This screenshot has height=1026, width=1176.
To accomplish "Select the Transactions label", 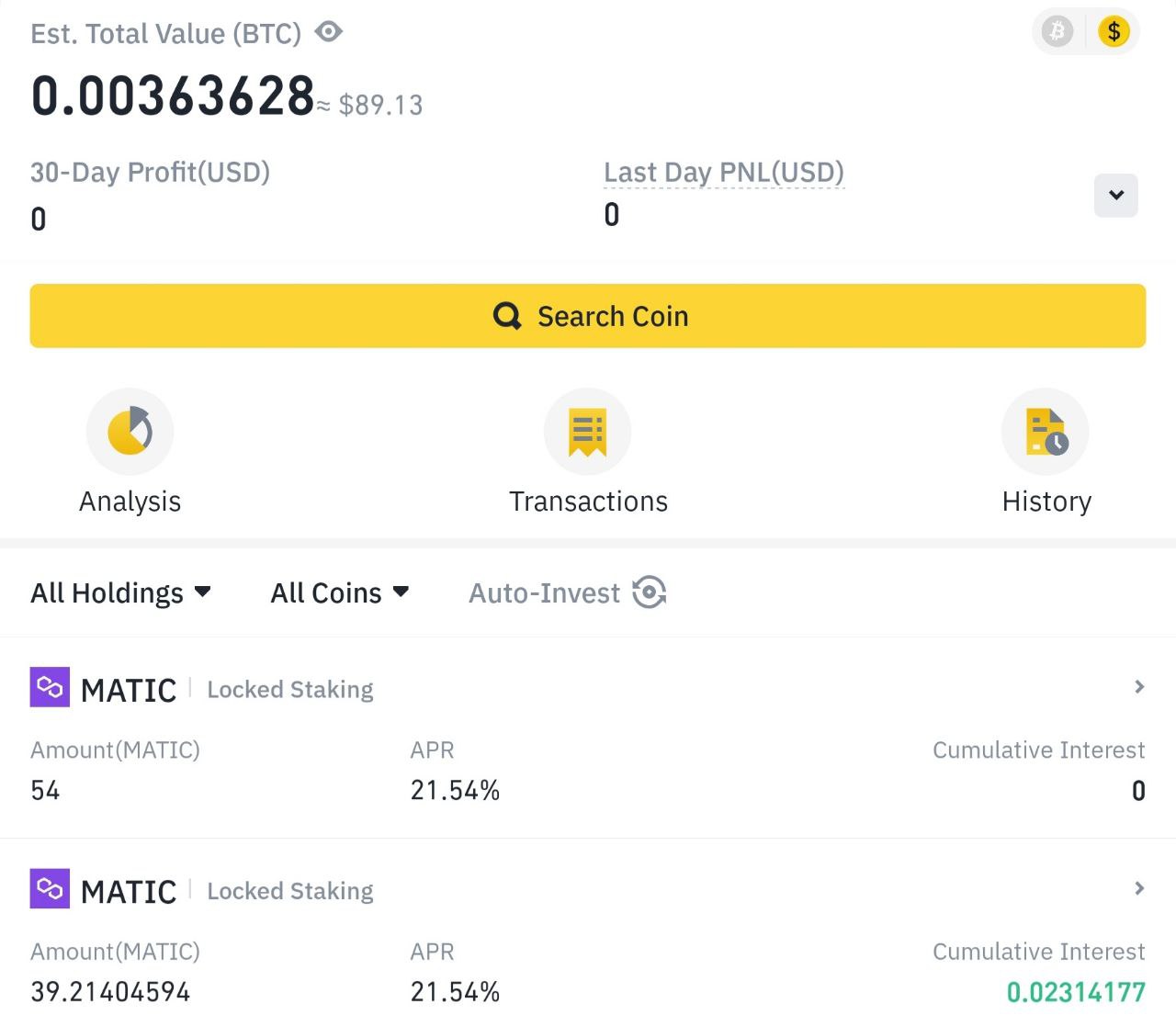I will click(x=588, y=502).
